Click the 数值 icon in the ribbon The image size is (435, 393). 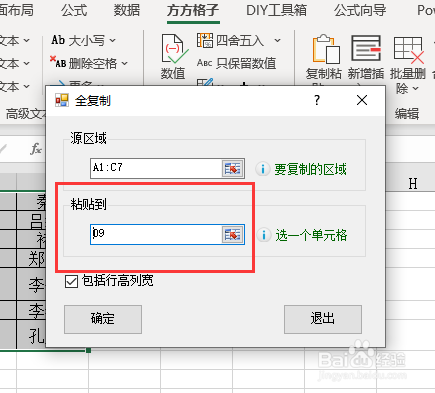(174, 49)
